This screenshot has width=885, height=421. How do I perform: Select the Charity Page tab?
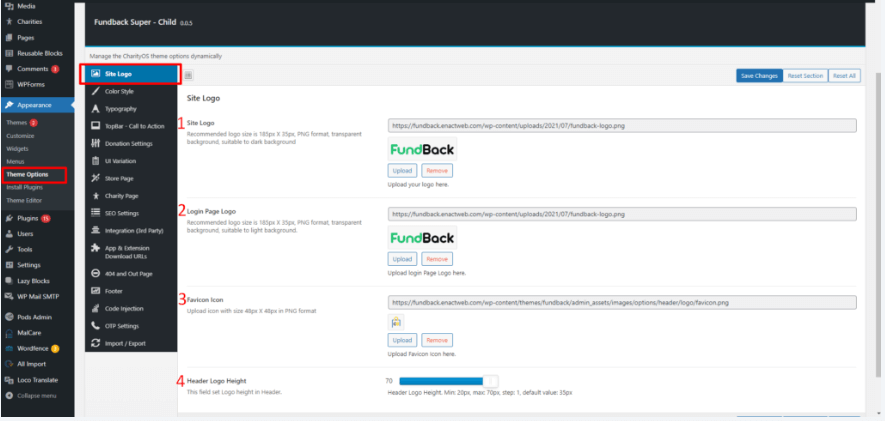coord(131,196)
